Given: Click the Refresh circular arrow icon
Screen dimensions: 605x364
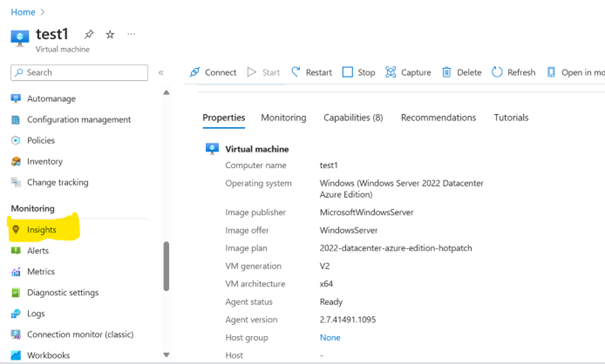Looking at the screenshot, I should [x=497, y=72].
